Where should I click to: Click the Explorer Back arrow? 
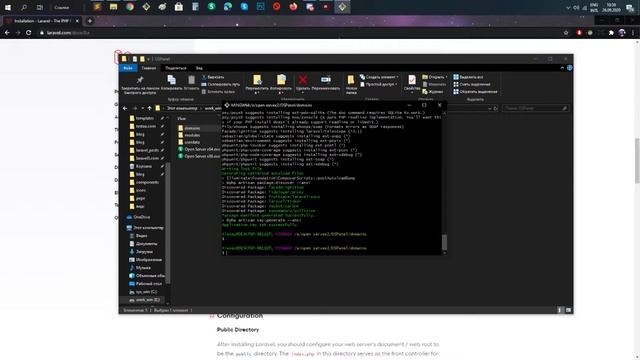[x=125, y=109]
